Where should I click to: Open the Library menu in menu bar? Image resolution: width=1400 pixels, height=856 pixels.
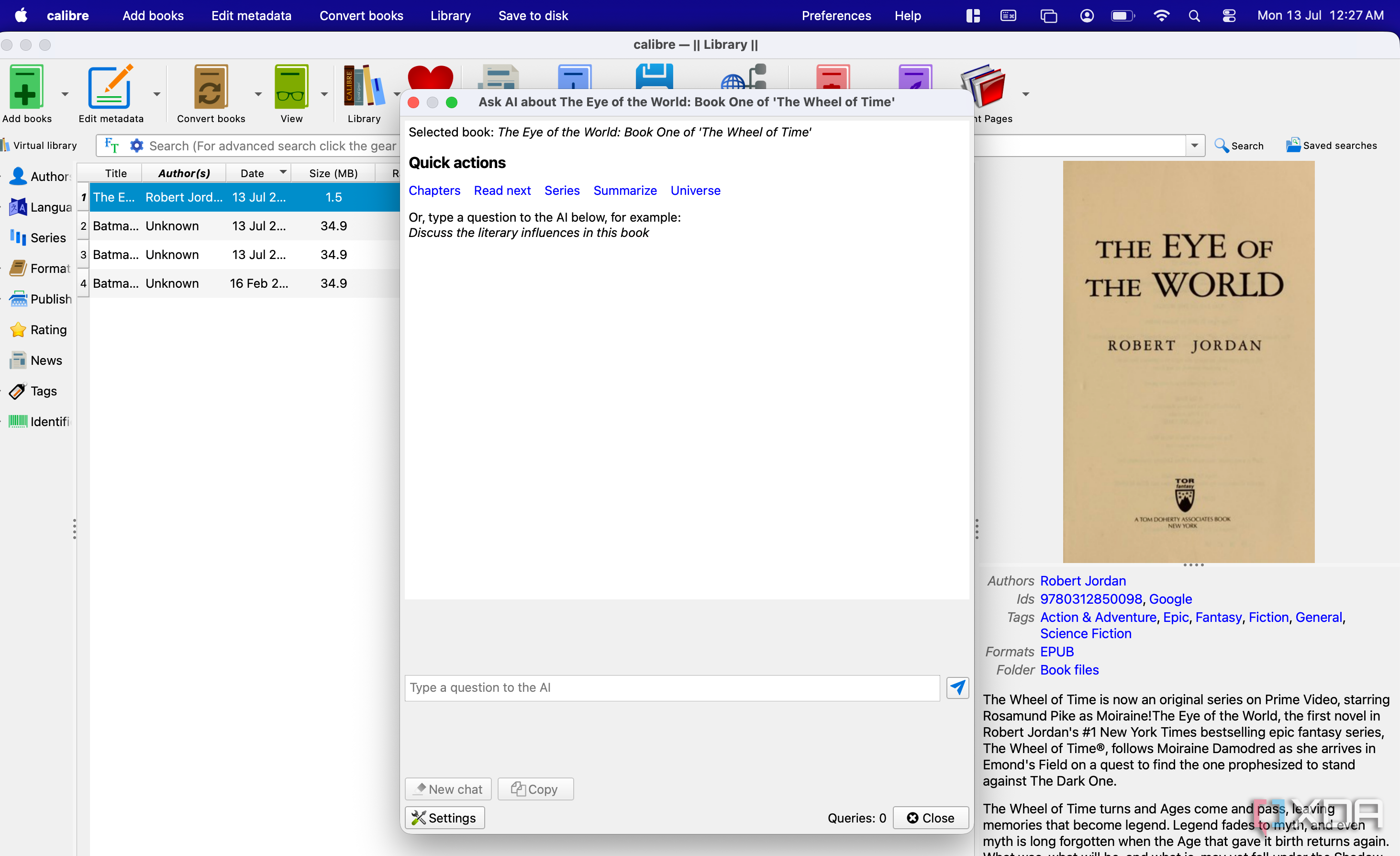pyautogui.click(x=450, y=16)
